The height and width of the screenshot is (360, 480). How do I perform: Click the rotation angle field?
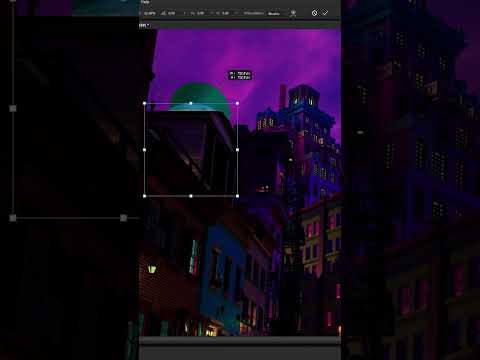click(169, 13)
